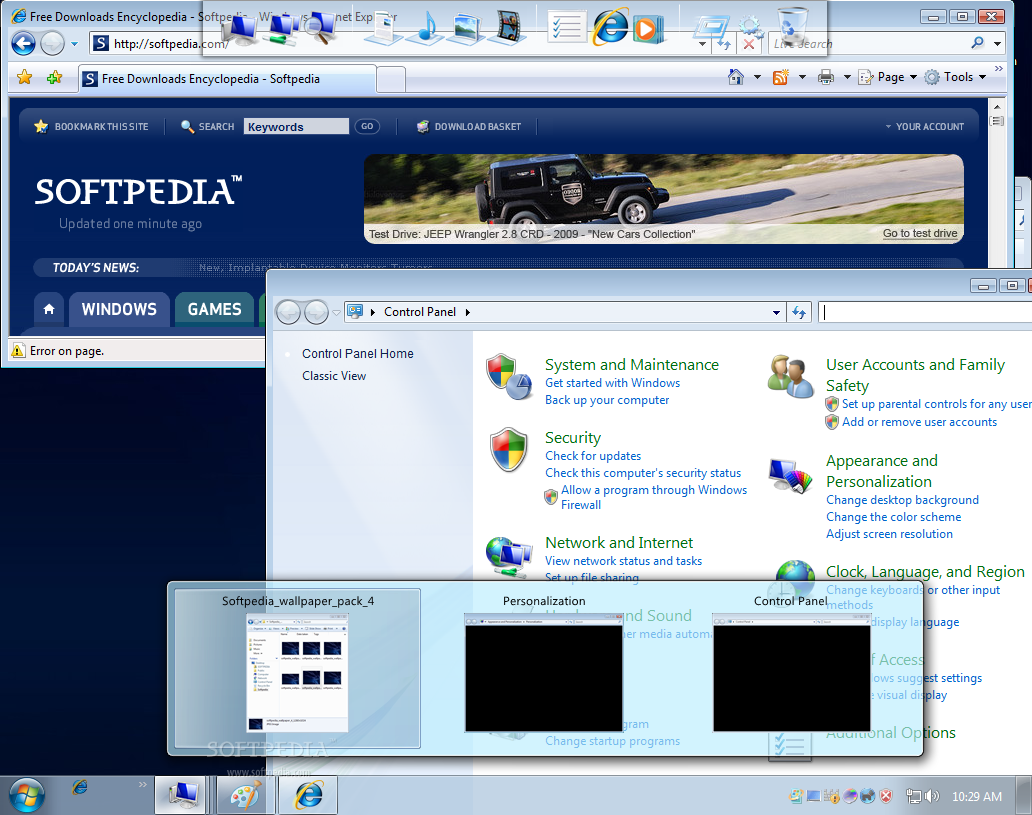
Task: Open the RSS feeds icon in Internet Explorer
Action: coord(781,77)
